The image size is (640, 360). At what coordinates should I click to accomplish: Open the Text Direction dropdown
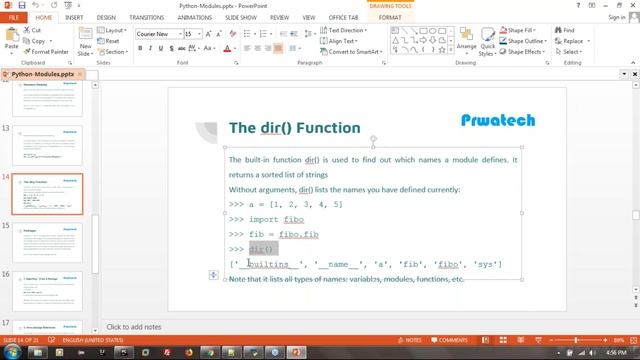[344, 30]
